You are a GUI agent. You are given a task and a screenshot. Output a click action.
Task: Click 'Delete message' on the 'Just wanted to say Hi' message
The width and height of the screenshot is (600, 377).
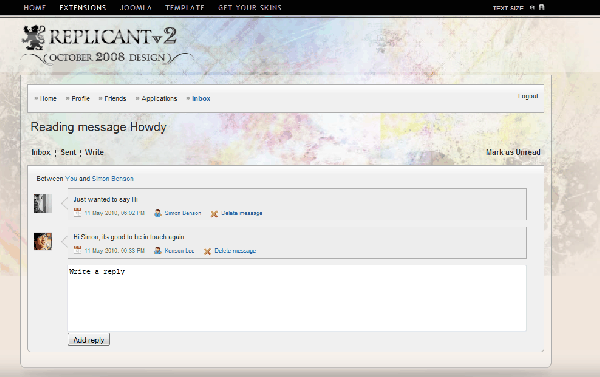242,213
